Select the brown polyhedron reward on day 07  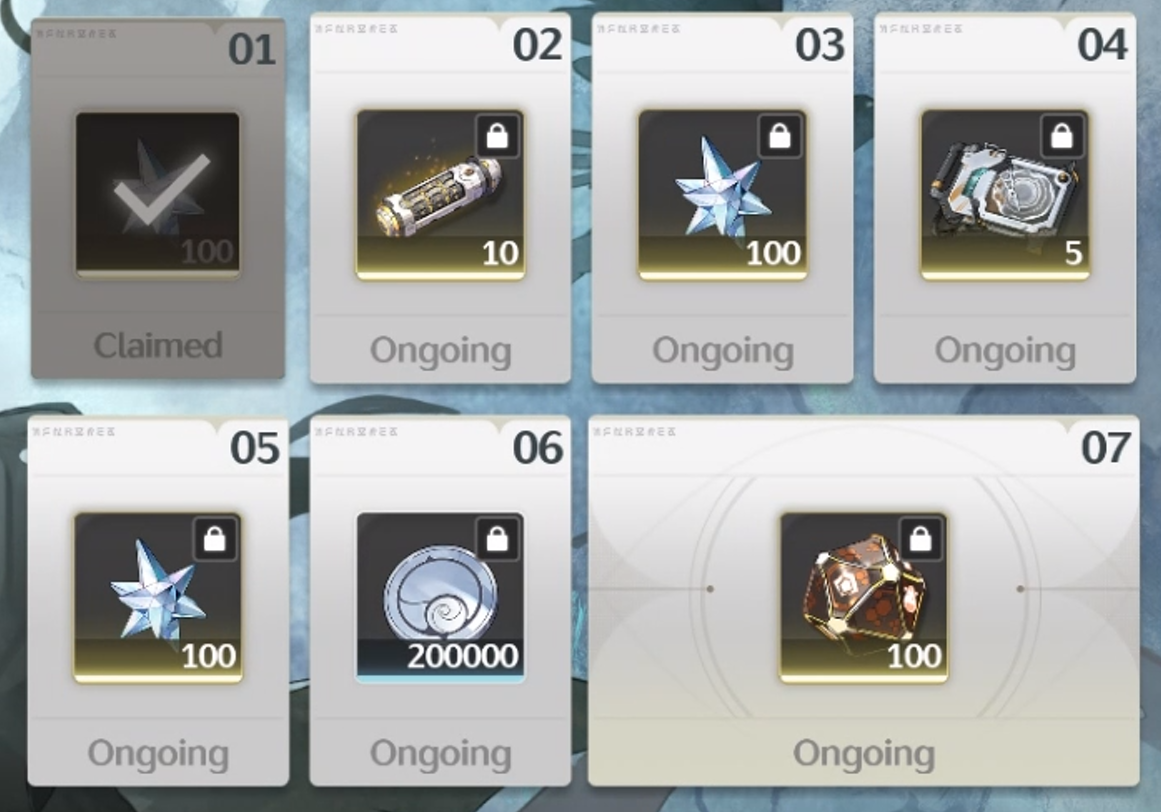(864, 597)
